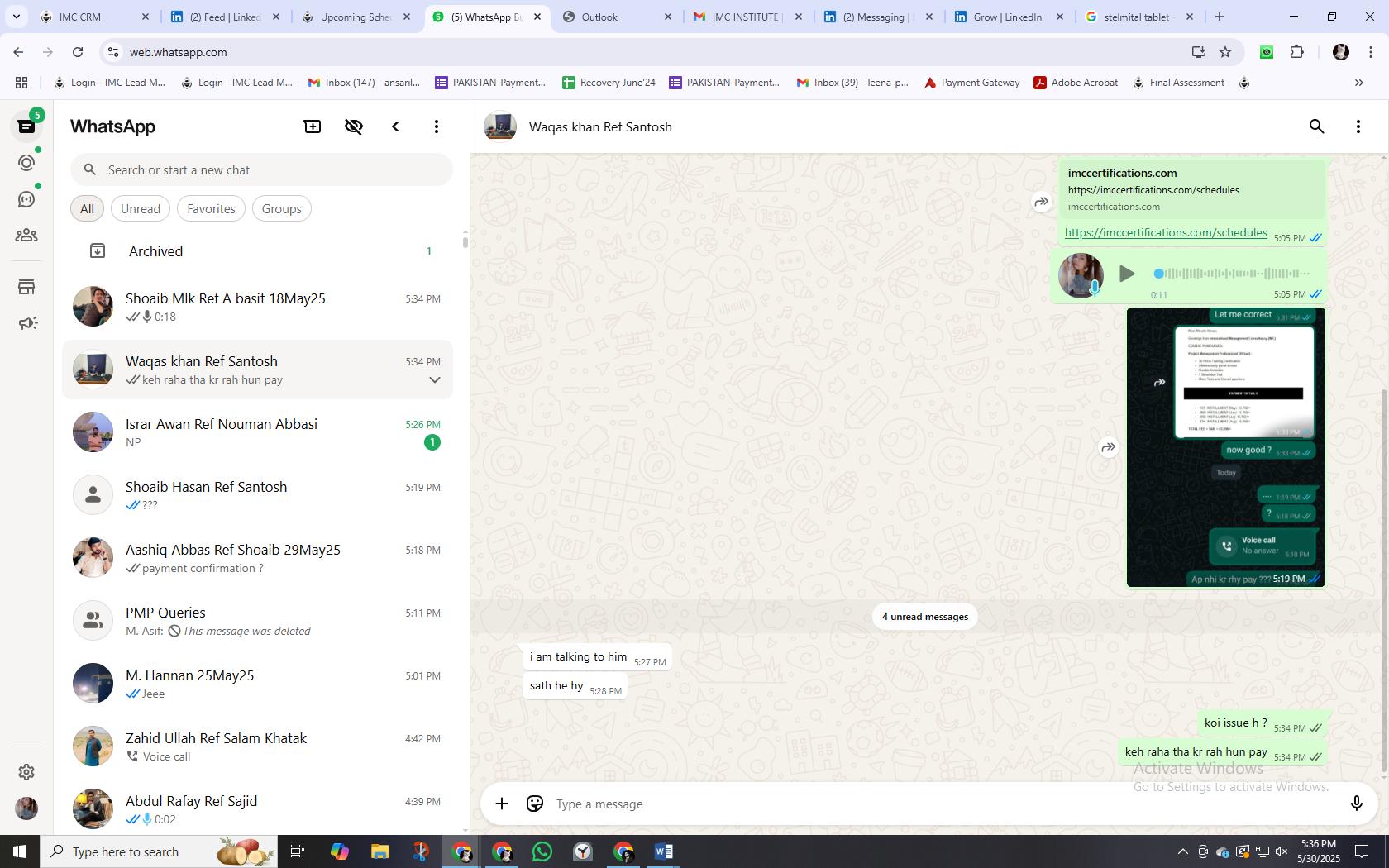Open imccertifications.com/schedules link in message
1389x868 pixels.
click(1166, 232)
